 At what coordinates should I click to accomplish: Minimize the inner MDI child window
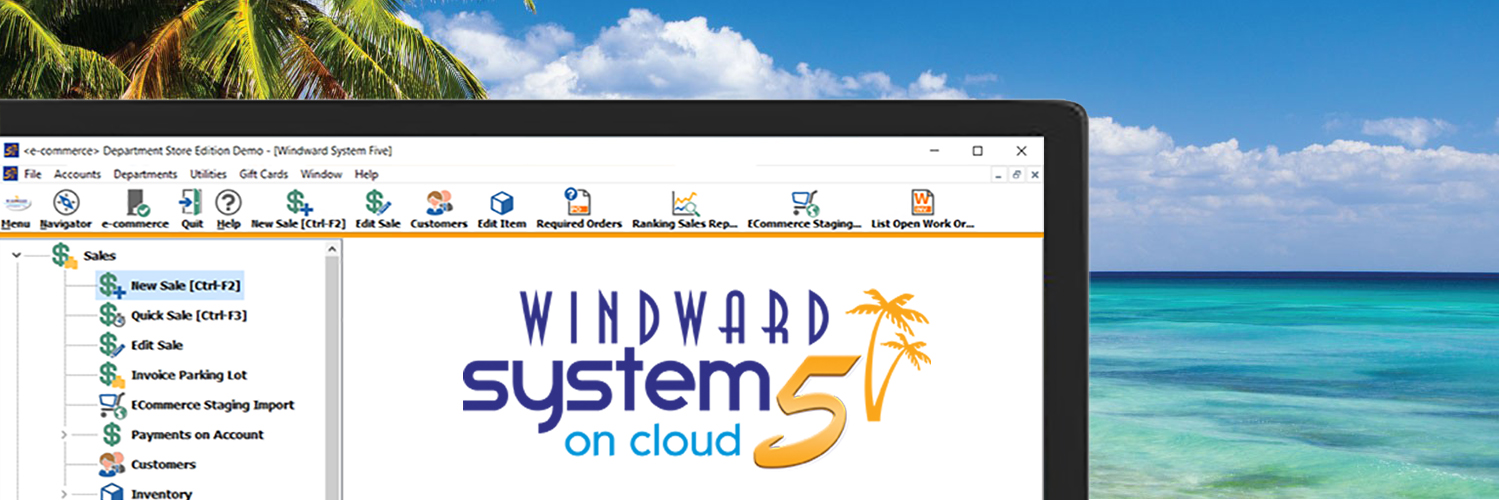pyautogui.click(x=998, y=174)
